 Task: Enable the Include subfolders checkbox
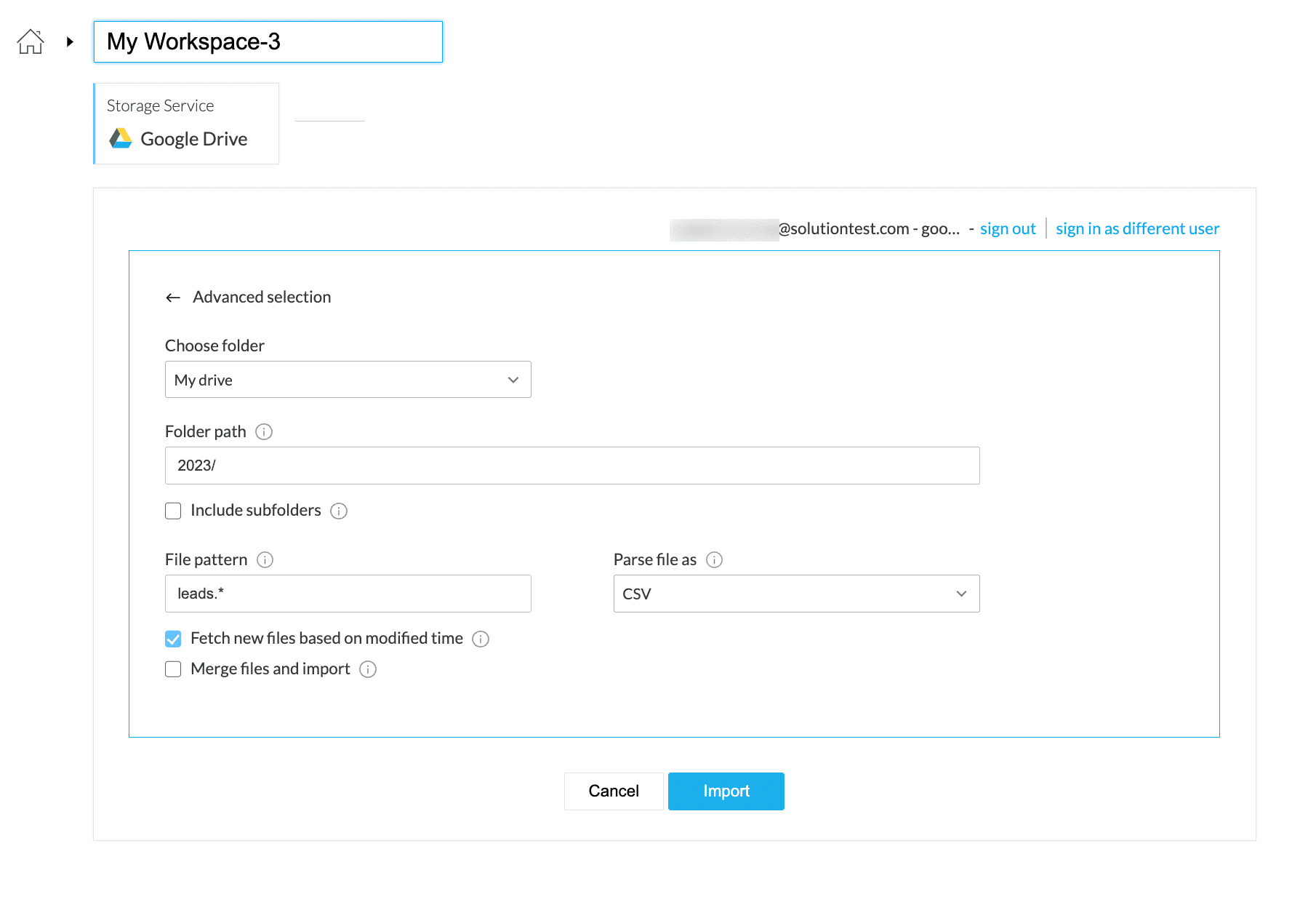(173, 511)
